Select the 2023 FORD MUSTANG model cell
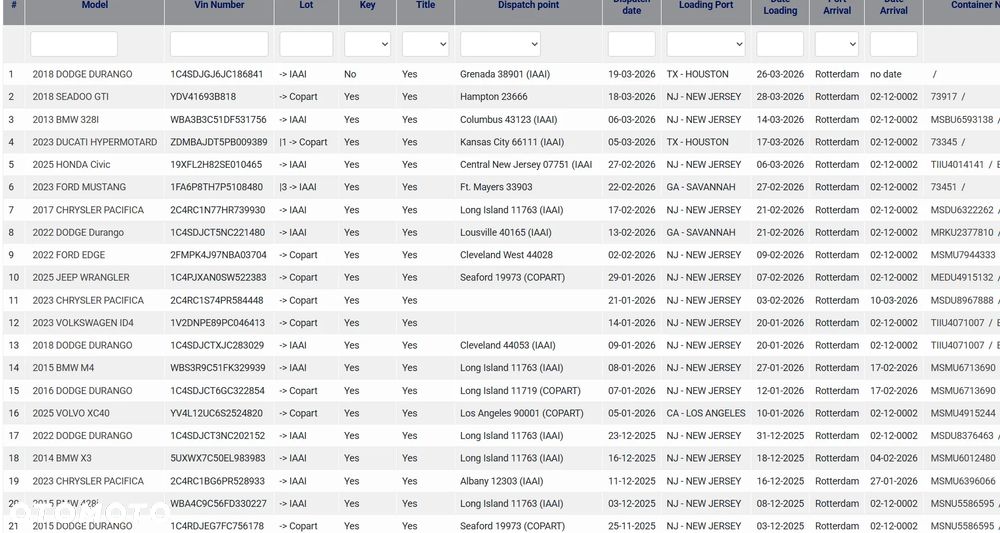 [x=79, y=187]
